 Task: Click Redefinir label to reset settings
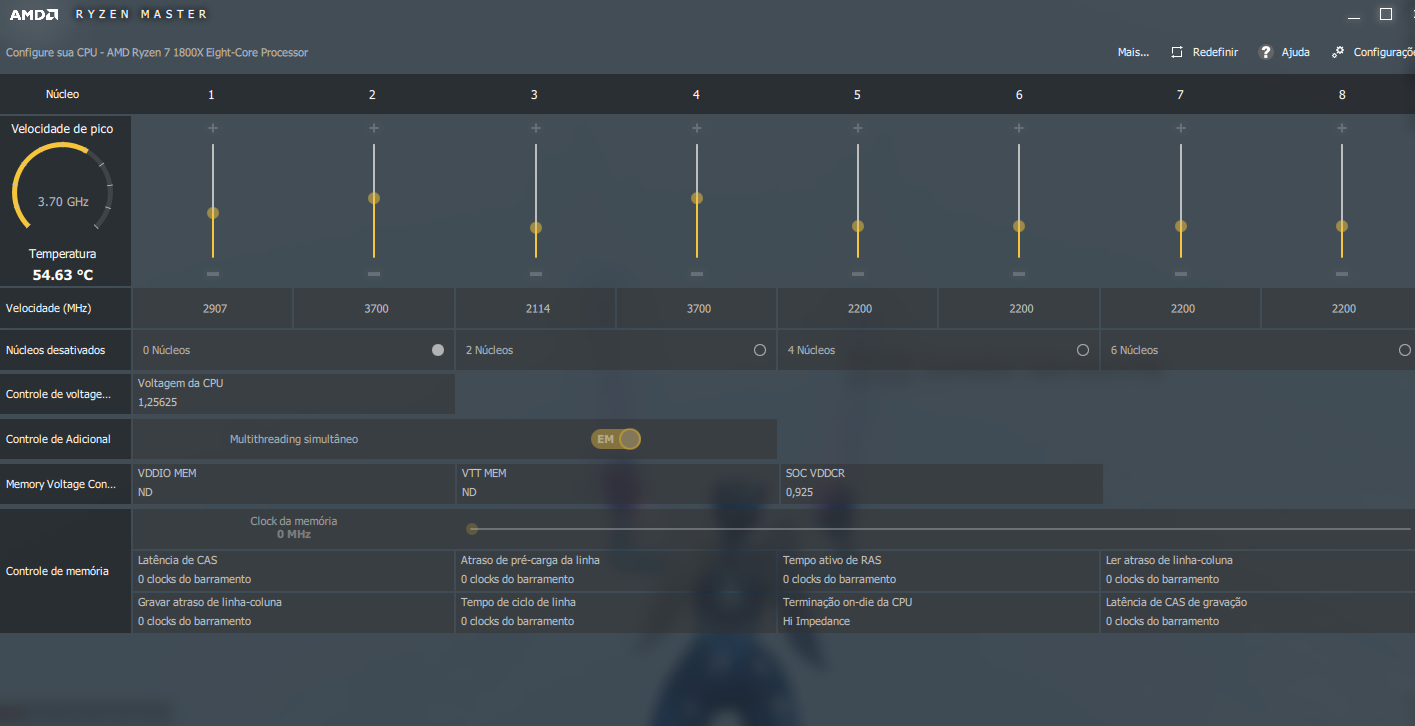click(1215, 52)
